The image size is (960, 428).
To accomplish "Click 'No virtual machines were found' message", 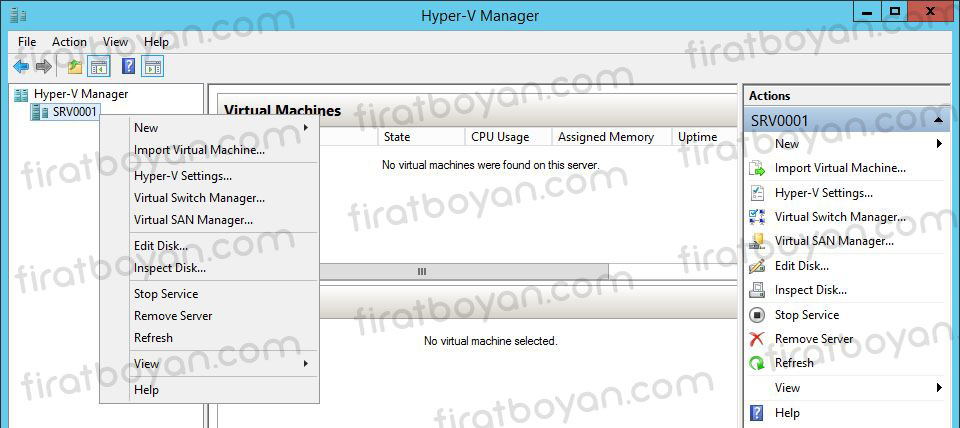I will [x=490, y=165].
